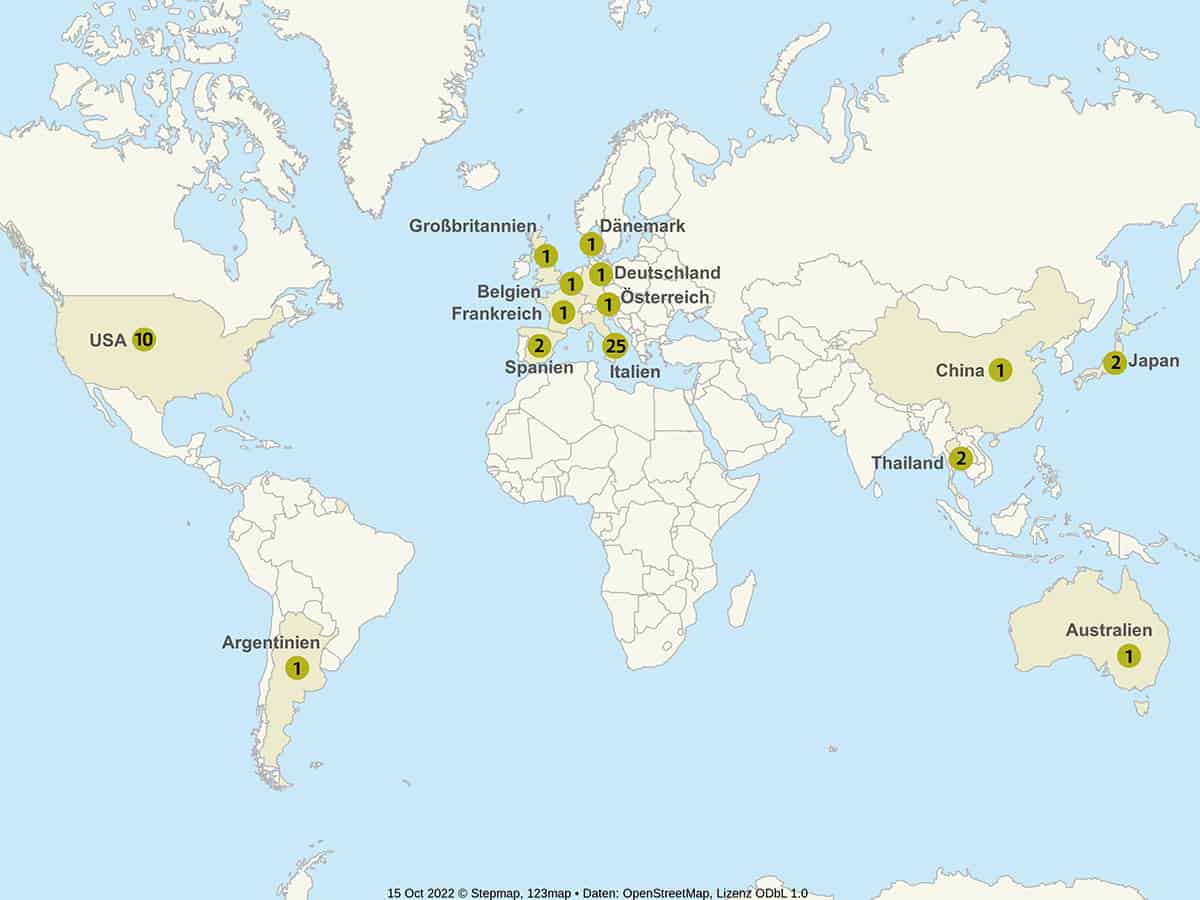Click the Stepmap copyright credit

pos(483,893)
